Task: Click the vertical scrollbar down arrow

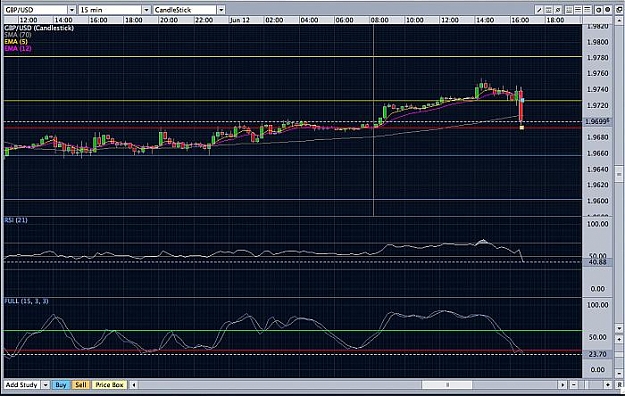Action: click(x=619, y=328)
